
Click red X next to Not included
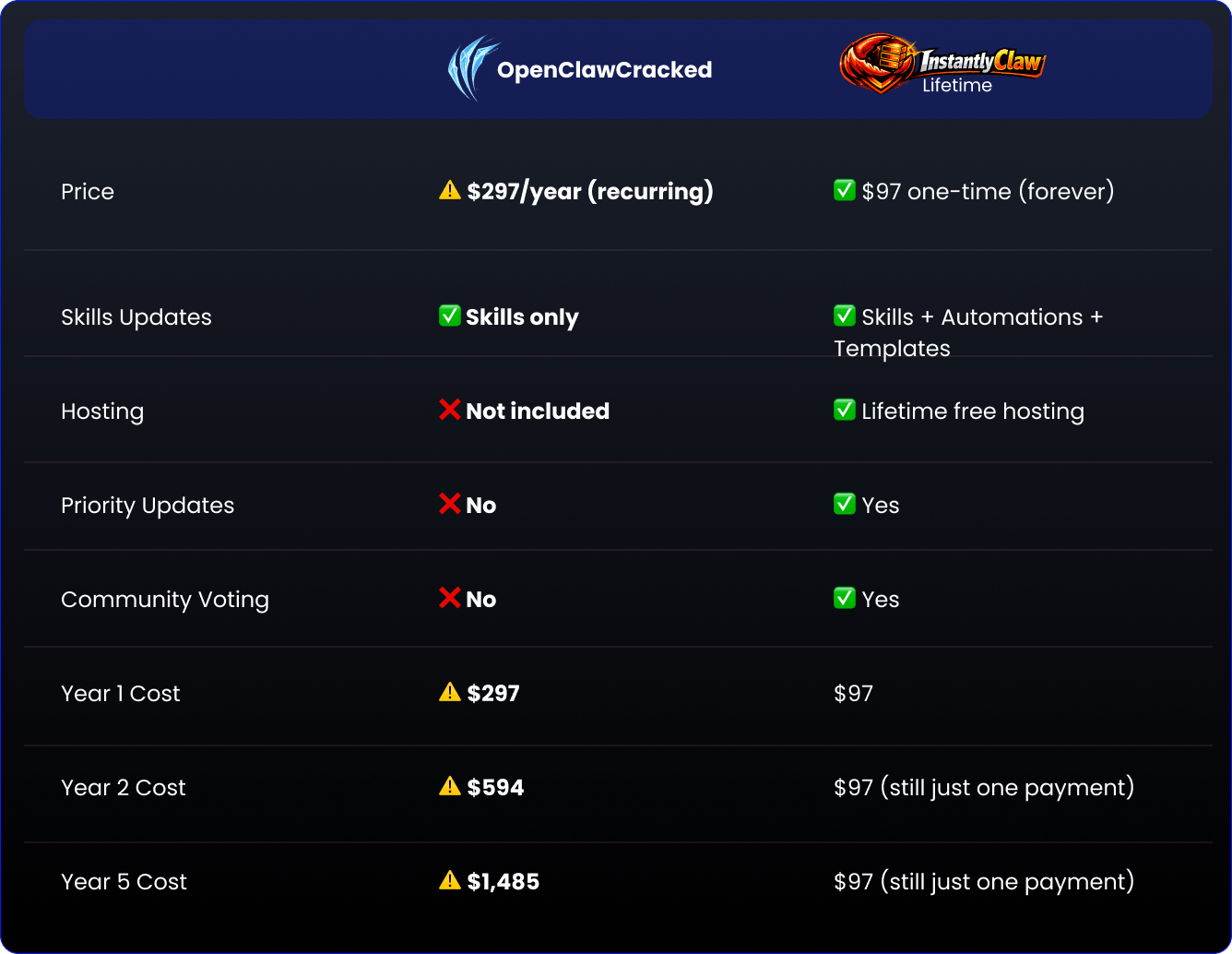(x=450, y=411)
